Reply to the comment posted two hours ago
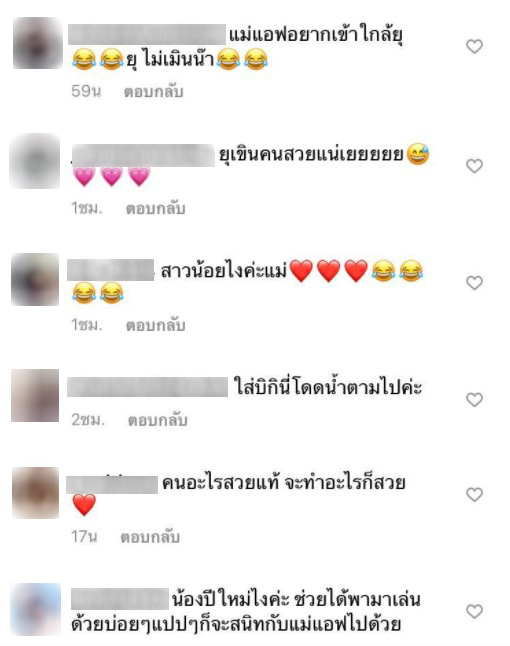 click(157, 420)
